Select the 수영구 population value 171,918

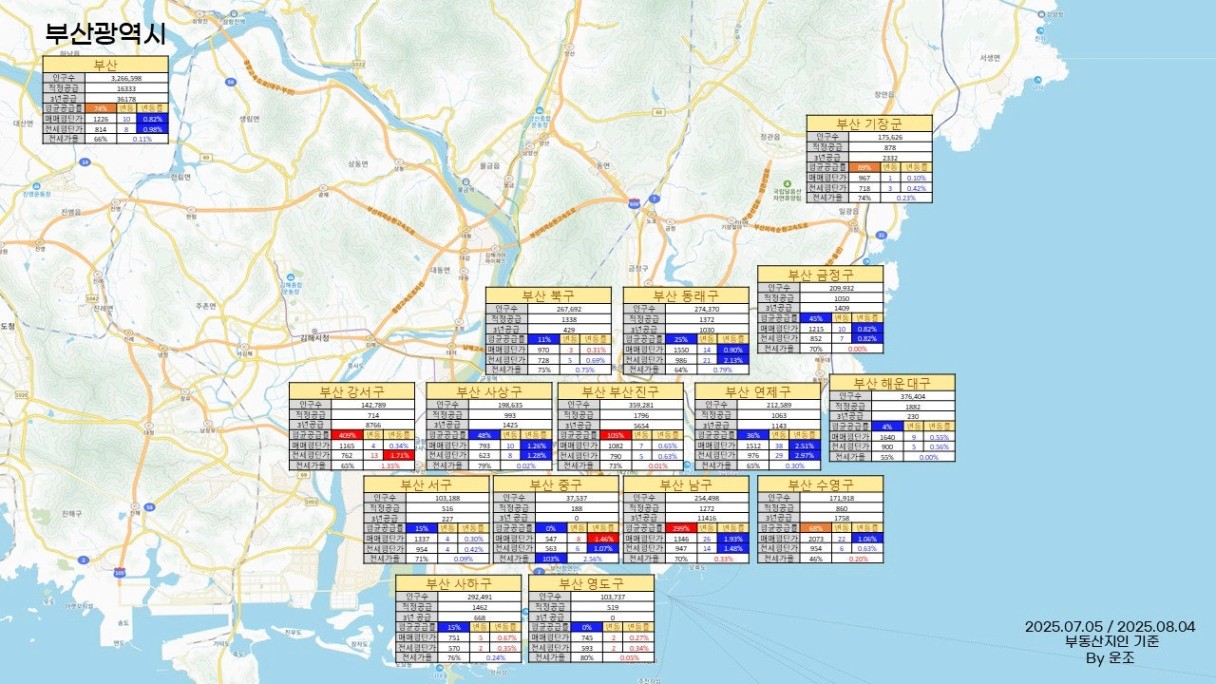pyautogui.click(x=841, y=498)
